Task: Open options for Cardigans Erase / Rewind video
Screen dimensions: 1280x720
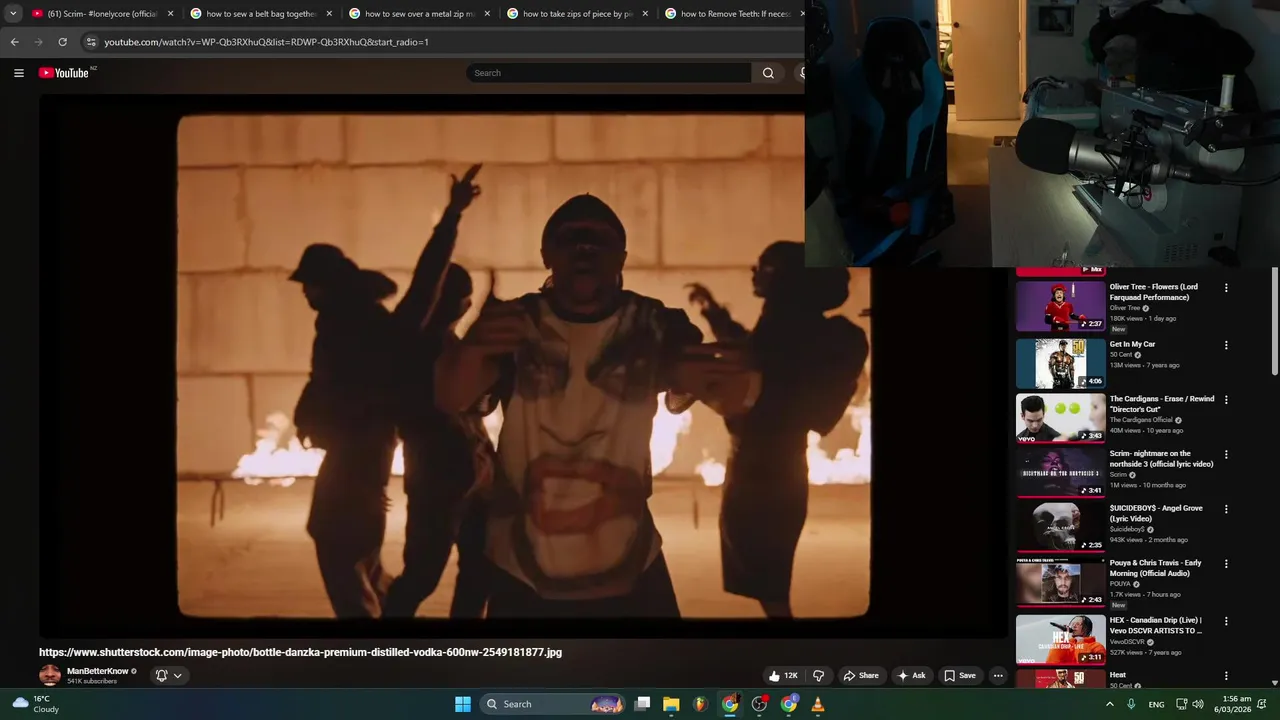Action: tap(1226, 400)
